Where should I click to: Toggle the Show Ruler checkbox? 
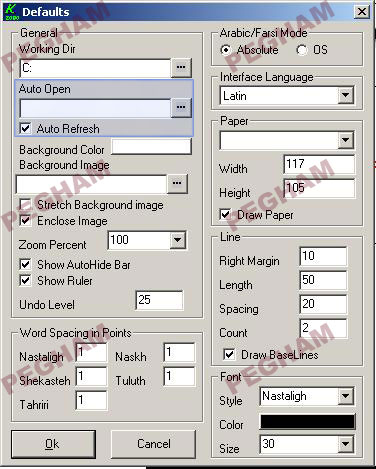25,281
